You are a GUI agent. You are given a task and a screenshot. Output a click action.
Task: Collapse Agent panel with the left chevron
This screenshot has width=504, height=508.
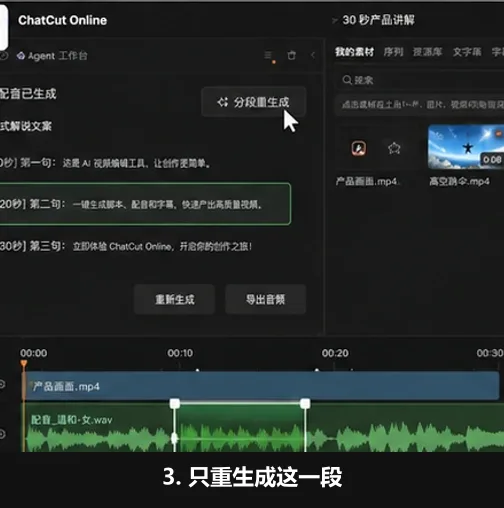pyautogui.click(x=313, y=55)
